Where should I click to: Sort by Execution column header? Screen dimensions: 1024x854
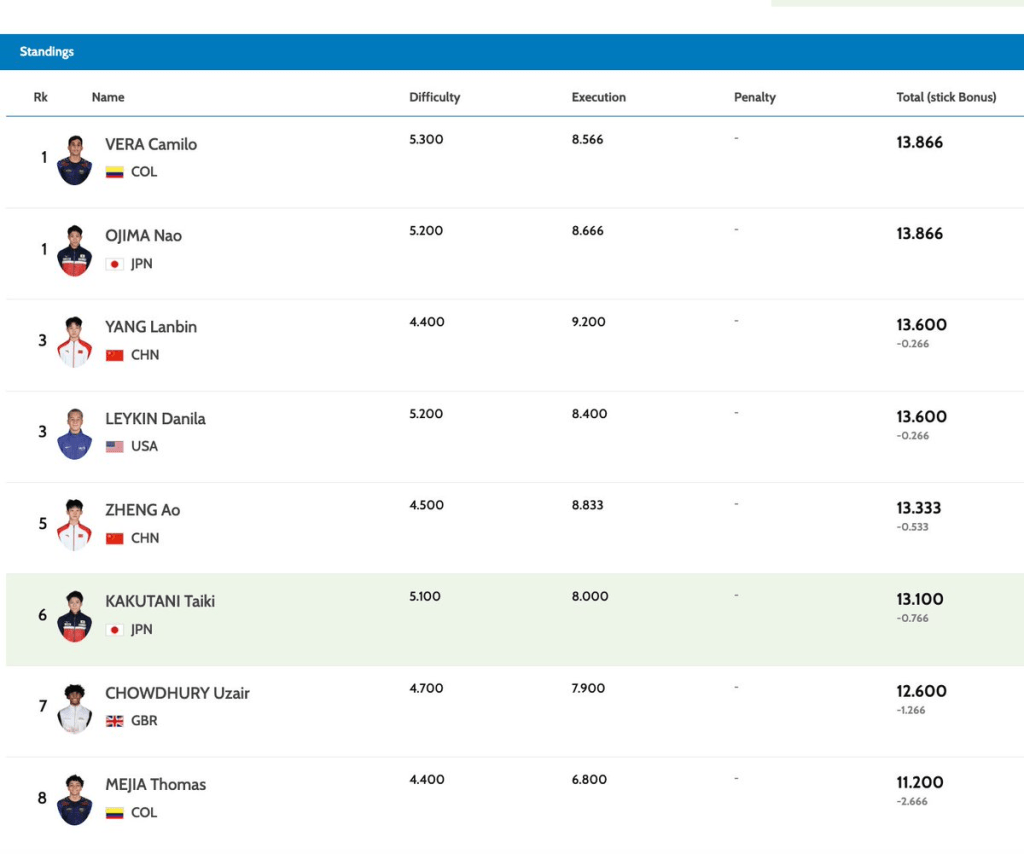(x=598, y=97)
